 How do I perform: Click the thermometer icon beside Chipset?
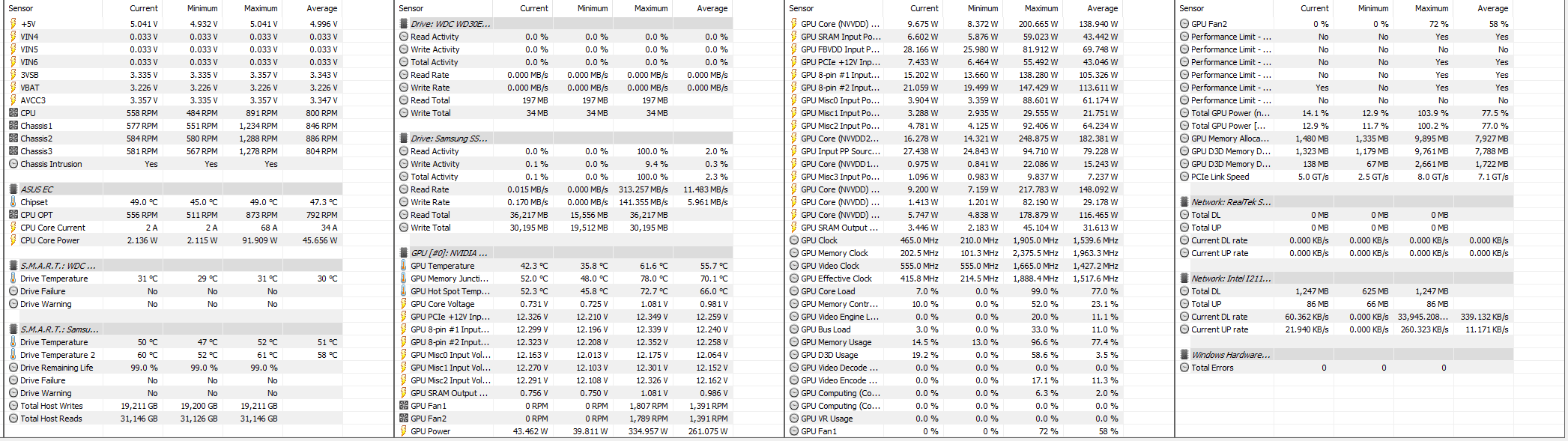coord(13,202)
